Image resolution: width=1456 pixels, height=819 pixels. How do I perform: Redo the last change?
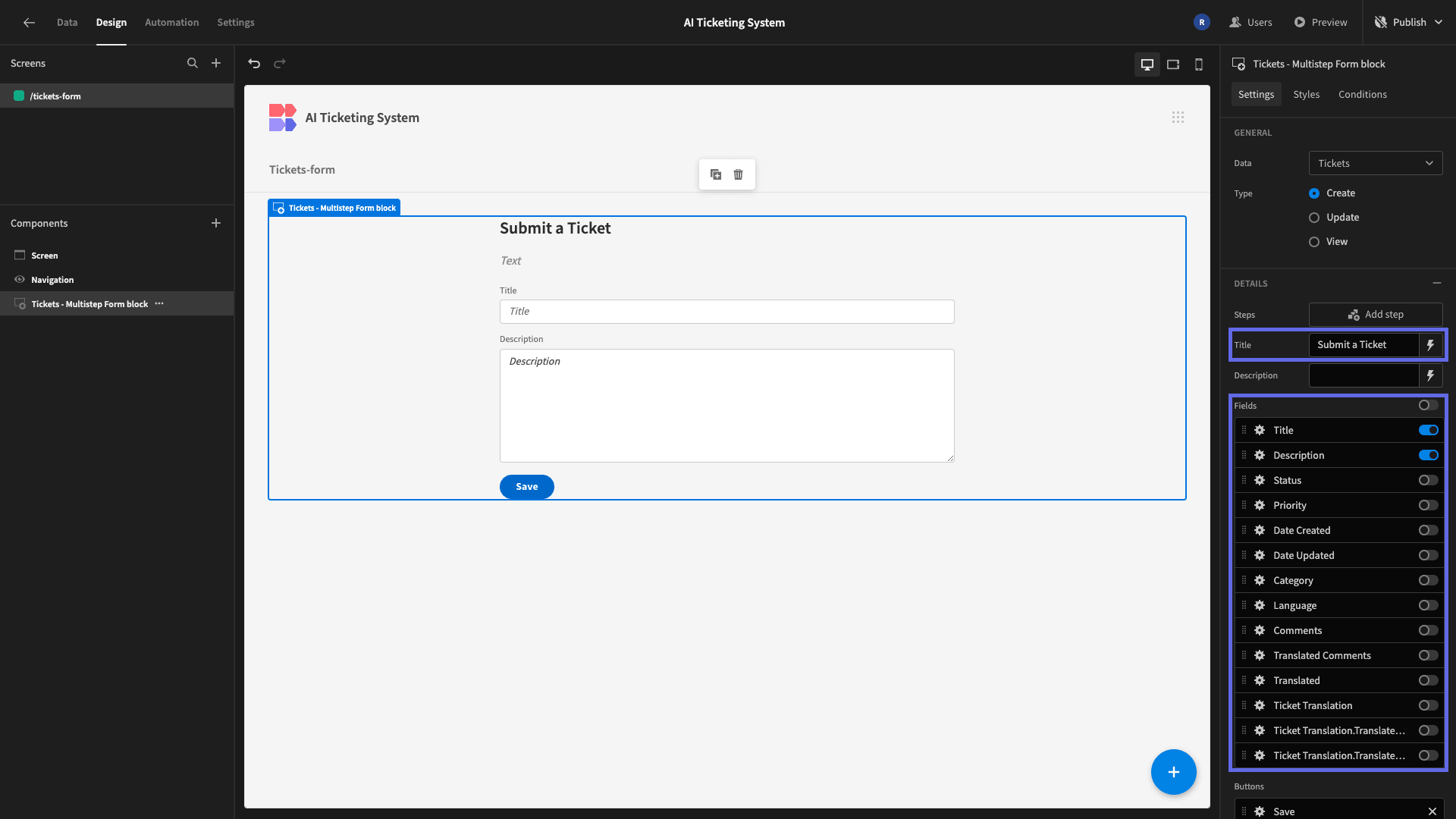click(x=280, y=64)
